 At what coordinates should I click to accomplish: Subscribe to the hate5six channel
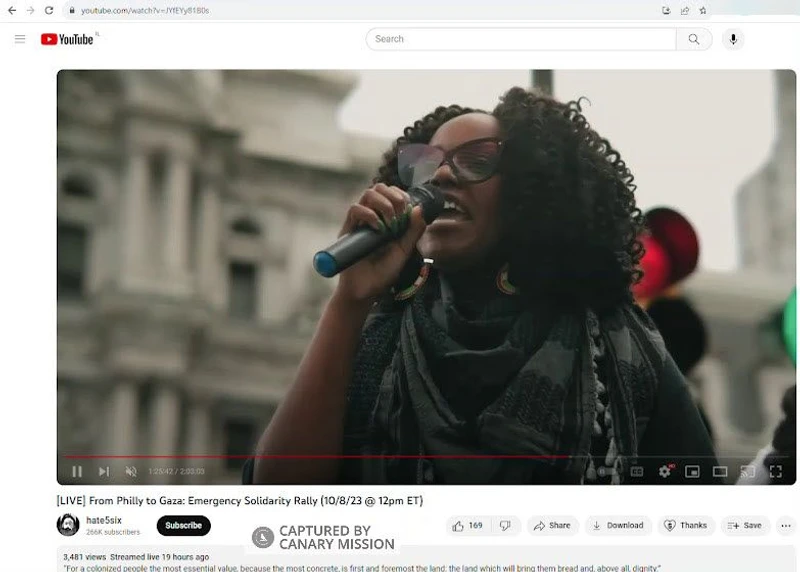click(x=183, y=525)
